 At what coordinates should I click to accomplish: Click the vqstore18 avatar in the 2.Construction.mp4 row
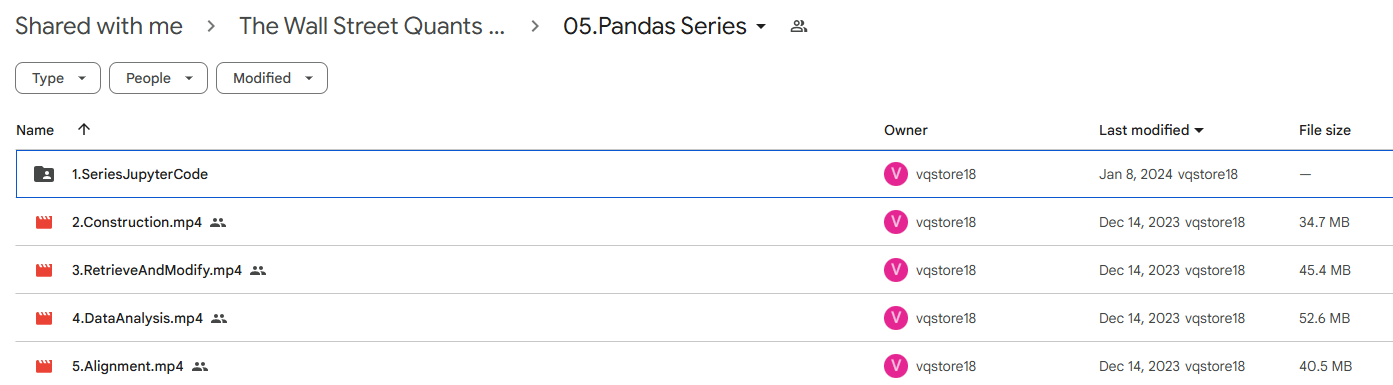896,222
